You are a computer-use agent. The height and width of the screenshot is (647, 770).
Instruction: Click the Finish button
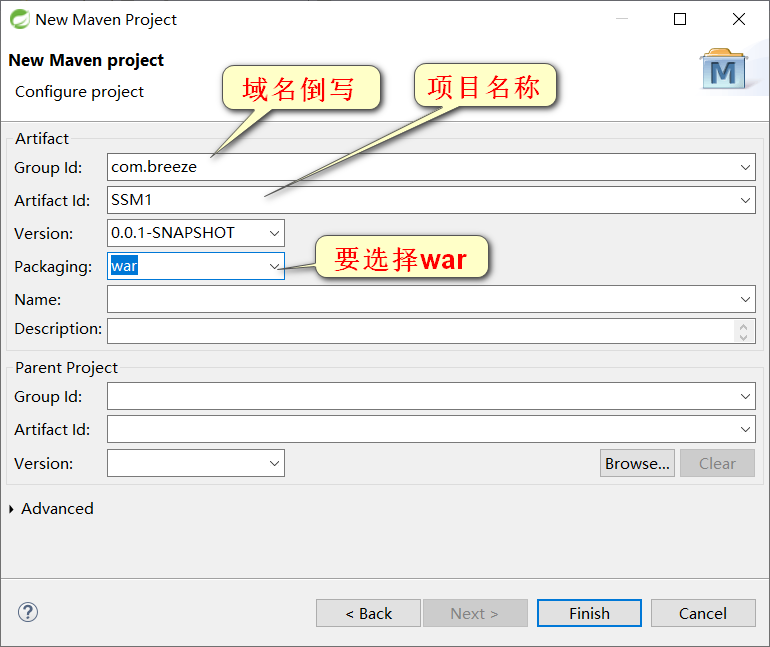589,613
